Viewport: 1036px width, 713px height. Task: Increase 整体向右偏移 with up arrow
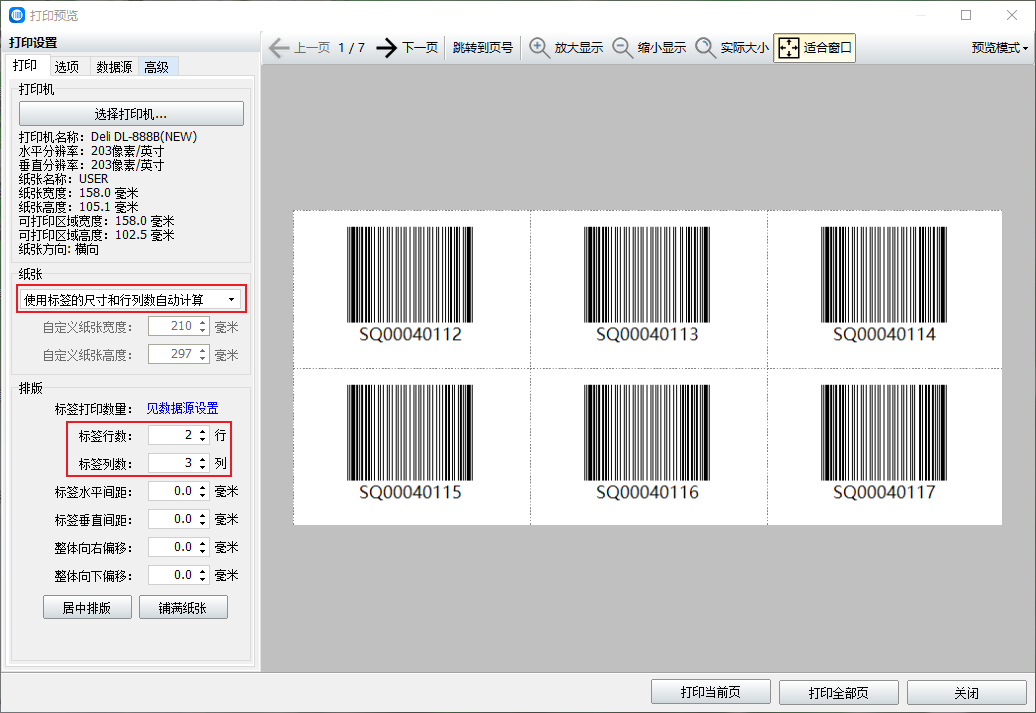pos(203,543)
